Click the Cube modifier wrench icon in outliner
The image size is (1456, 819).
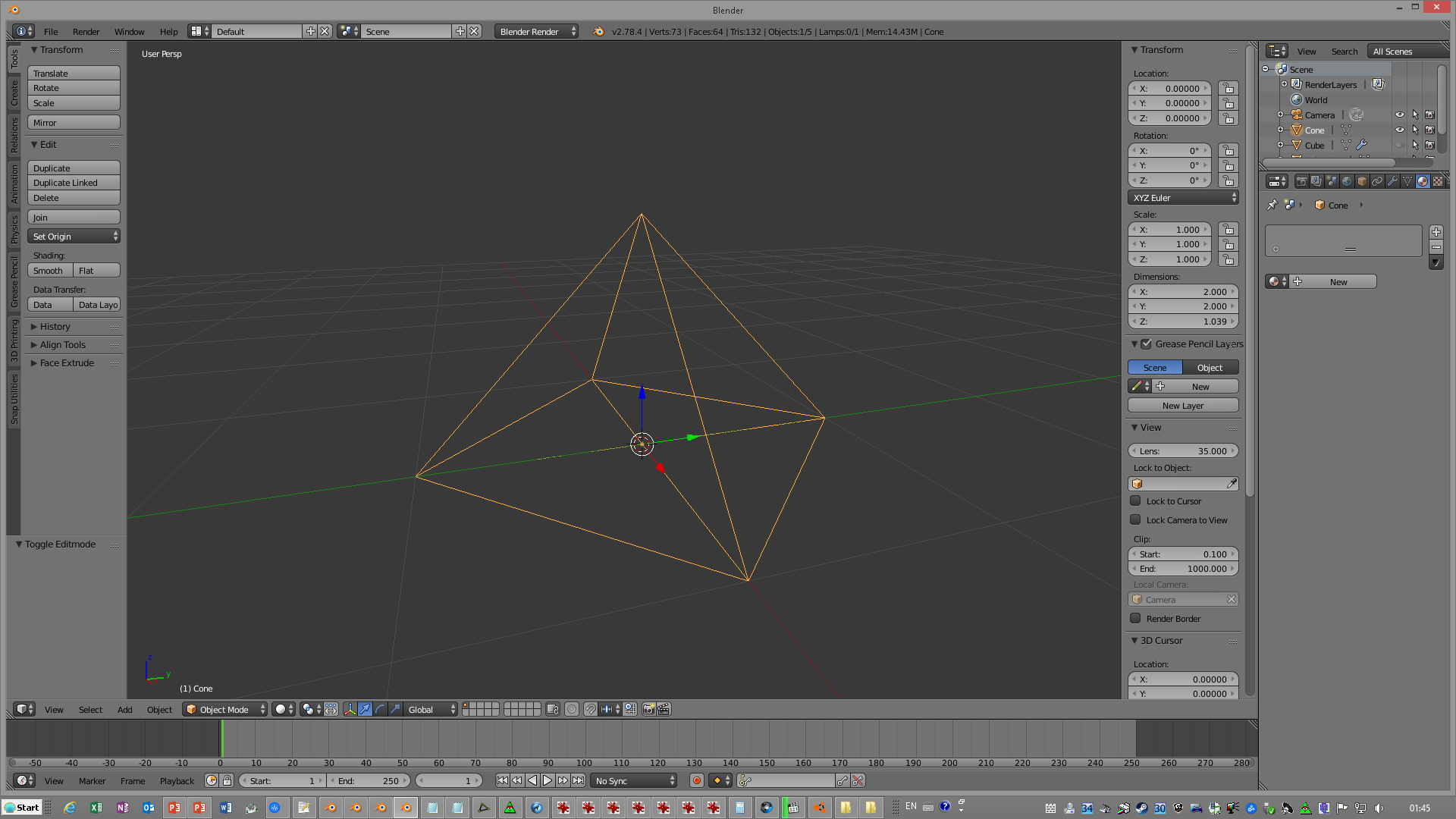[1362, 145]
